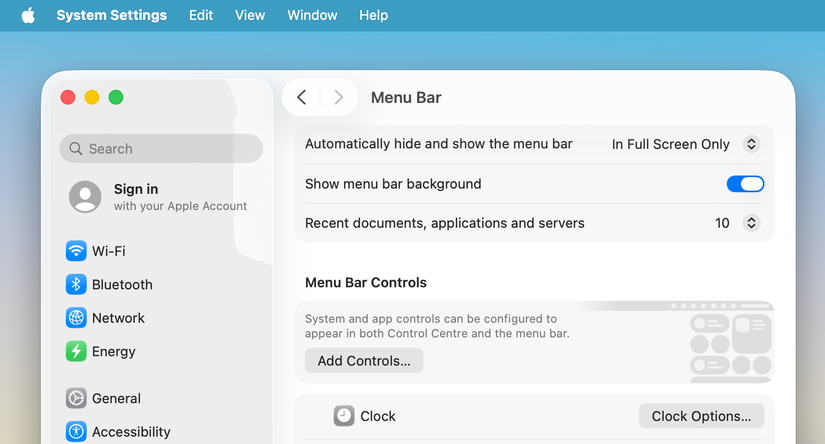Focus the Search field
825x444 pixels.
coord(162,148)
